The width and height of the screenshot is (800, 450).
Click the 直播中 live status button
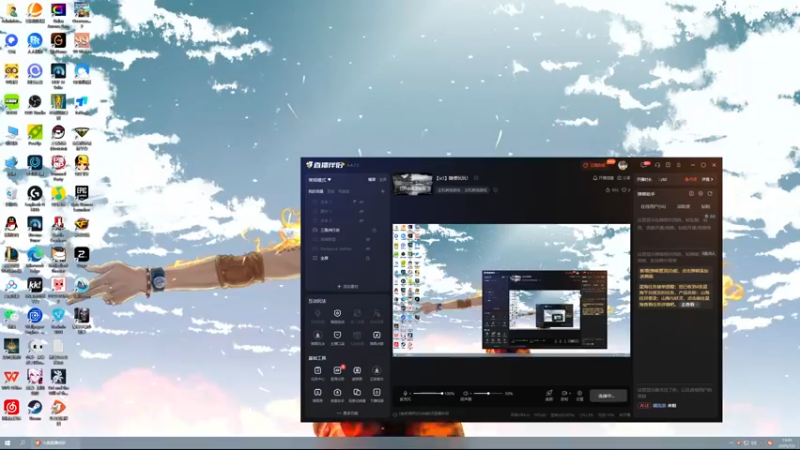pyautogui.click(x=608, y=395)
